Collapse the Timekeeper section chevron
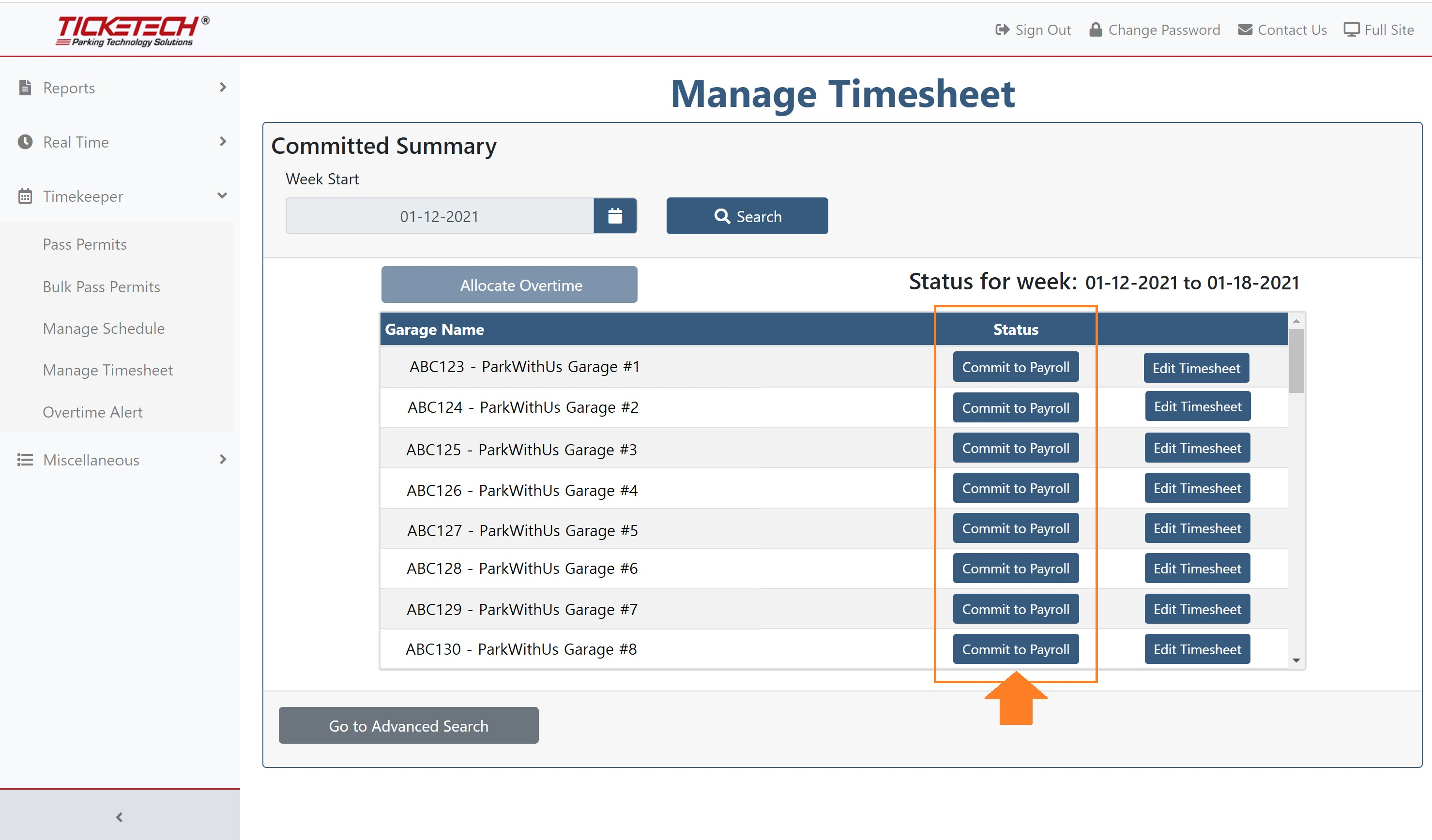The image size is (1432, 840). tap(222, 195)
